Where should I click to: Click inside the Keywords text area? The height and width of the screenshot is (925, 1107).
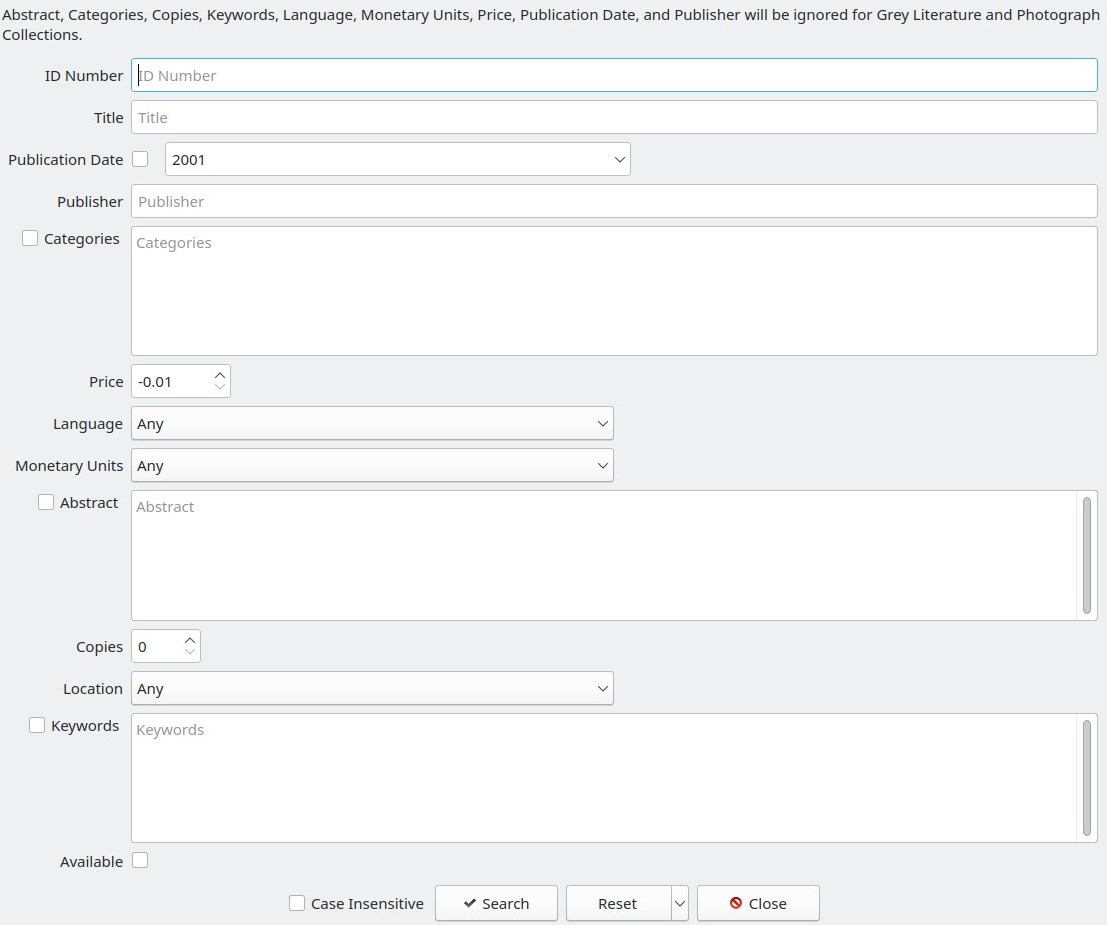(604, 778)
